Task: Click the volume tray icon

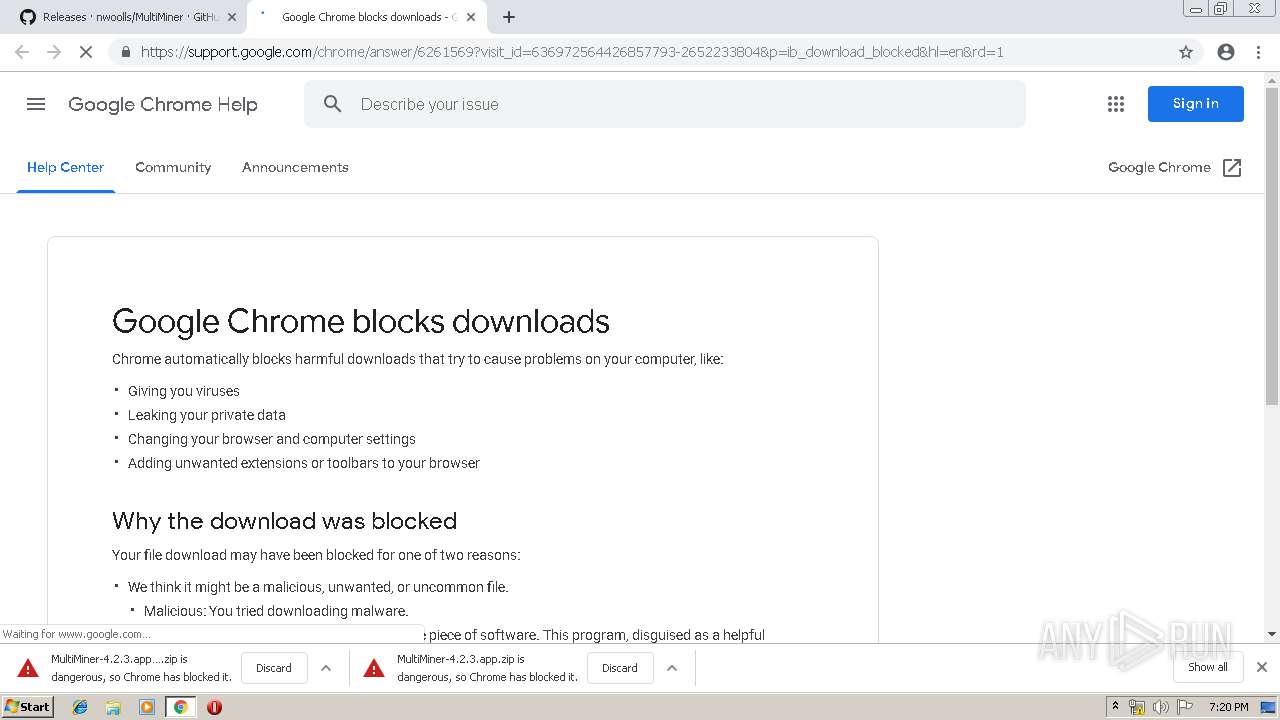Action: pyautogui.click(x=1161, y=707)
